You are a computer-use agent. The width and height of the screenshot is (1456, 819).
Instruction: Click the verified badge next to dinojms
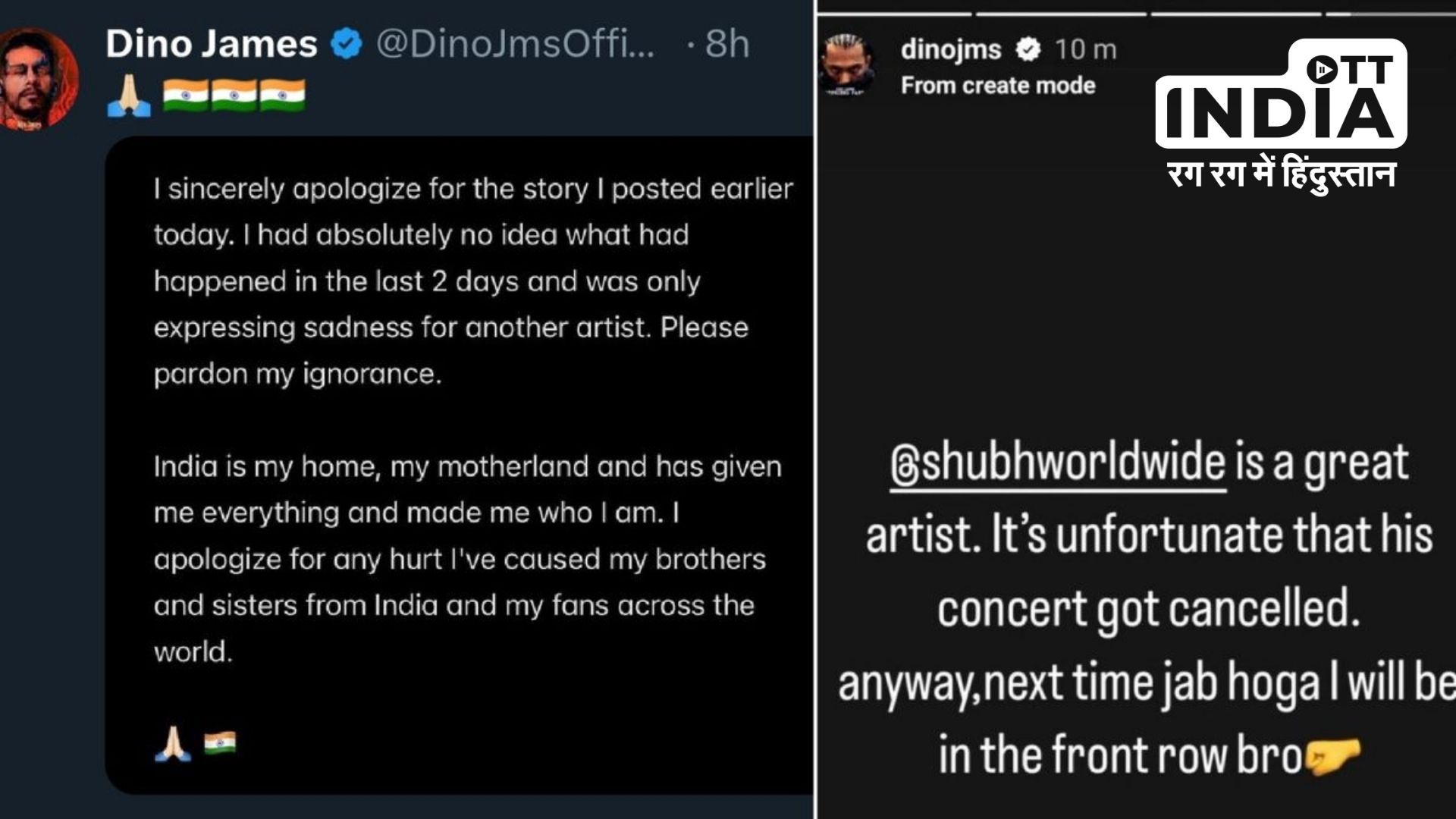(1028, 50)
